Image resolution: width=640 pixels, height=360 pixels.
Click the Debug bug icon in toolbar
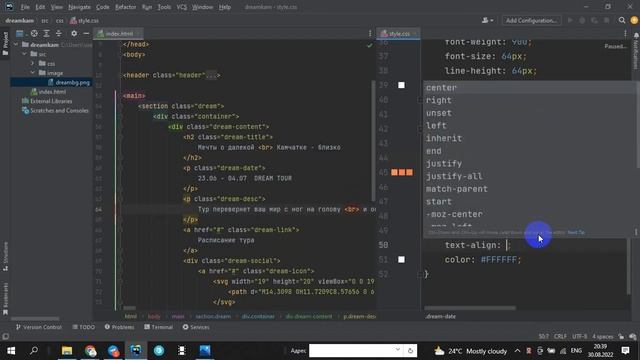point(582,20)
